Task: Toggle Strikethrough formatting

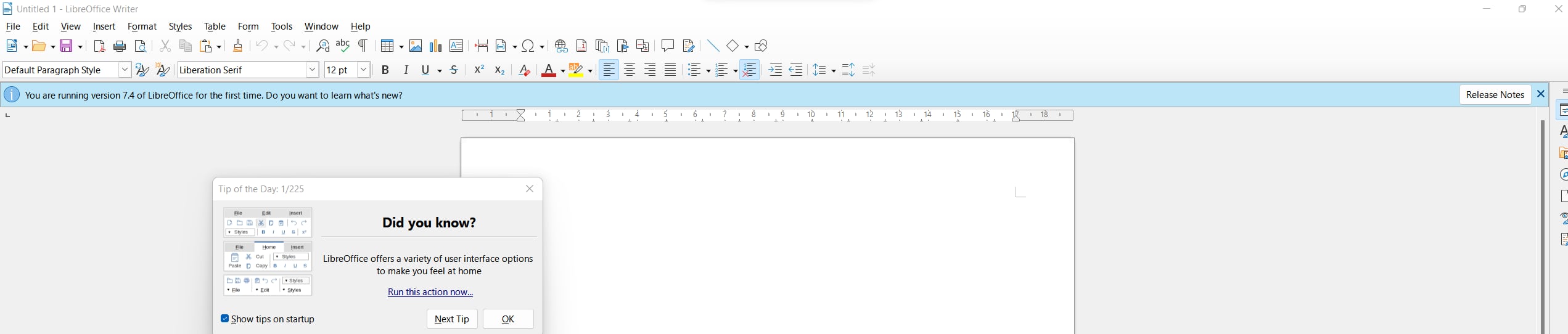Action: pyautogui.click(x=454, y=70)
